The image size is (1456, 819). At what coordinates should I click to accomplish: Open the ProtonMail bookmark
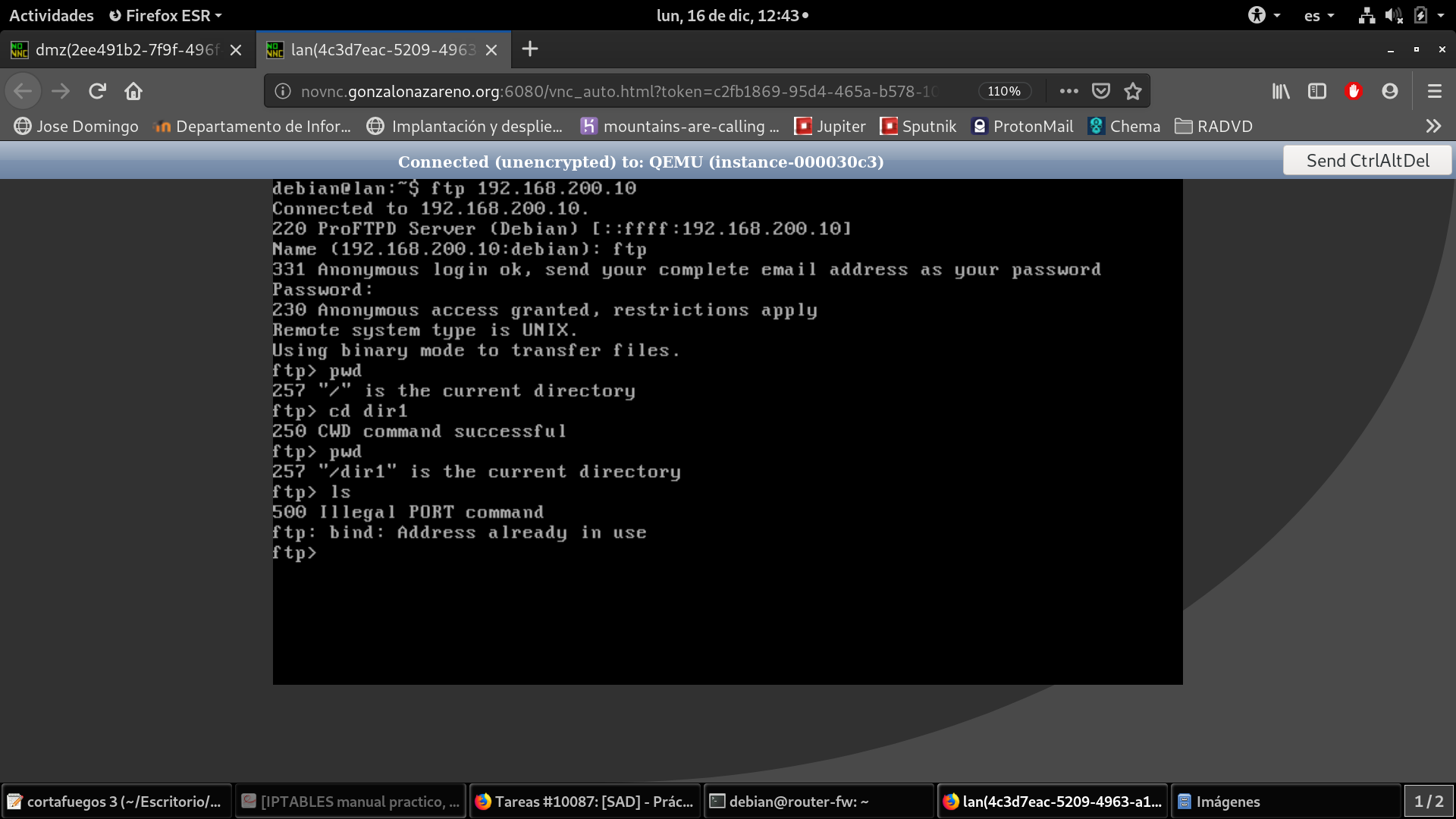point(1022,126)
